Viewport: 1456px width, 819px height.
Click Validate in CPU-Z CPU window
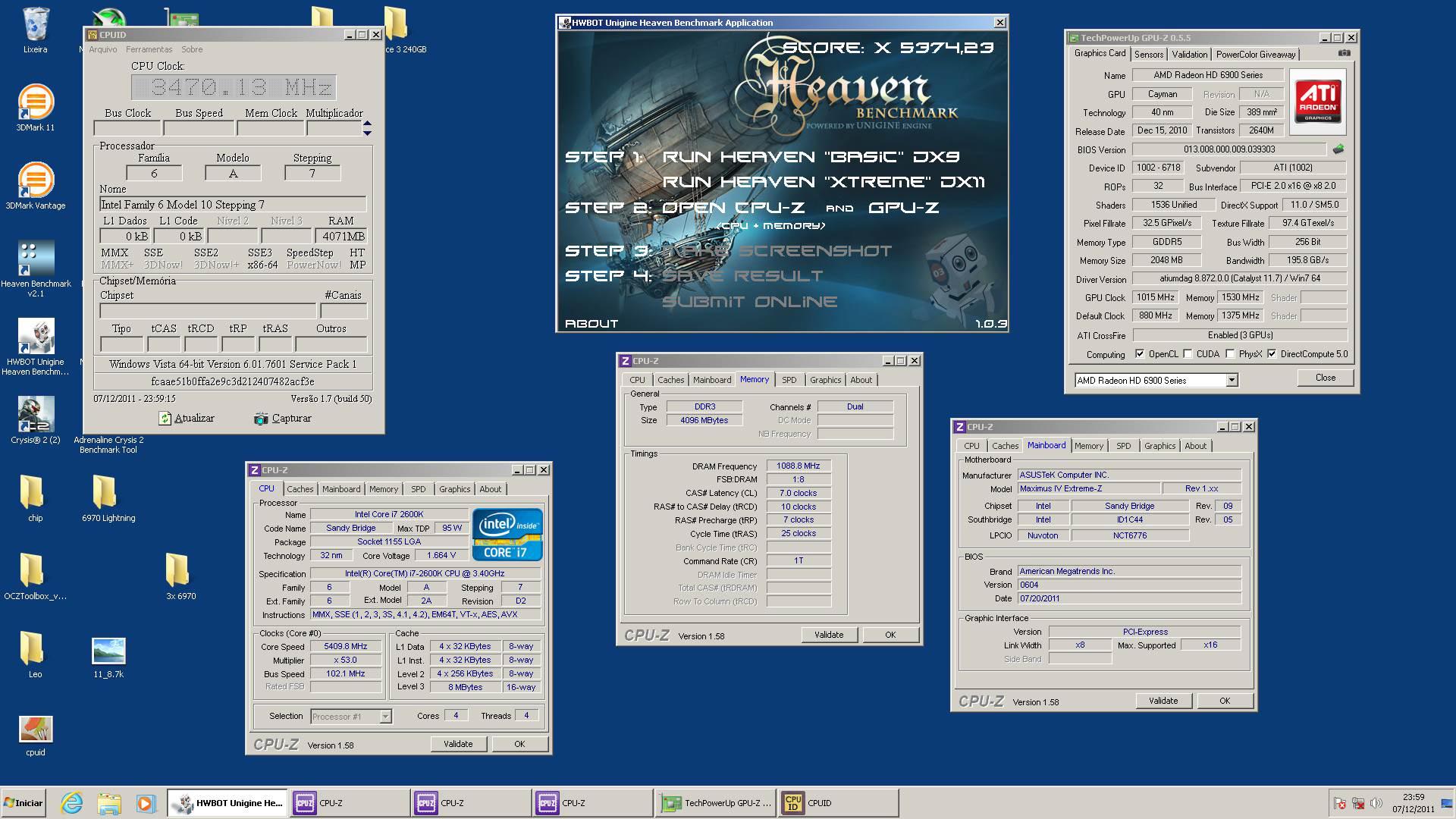click(x=458, y=744)
